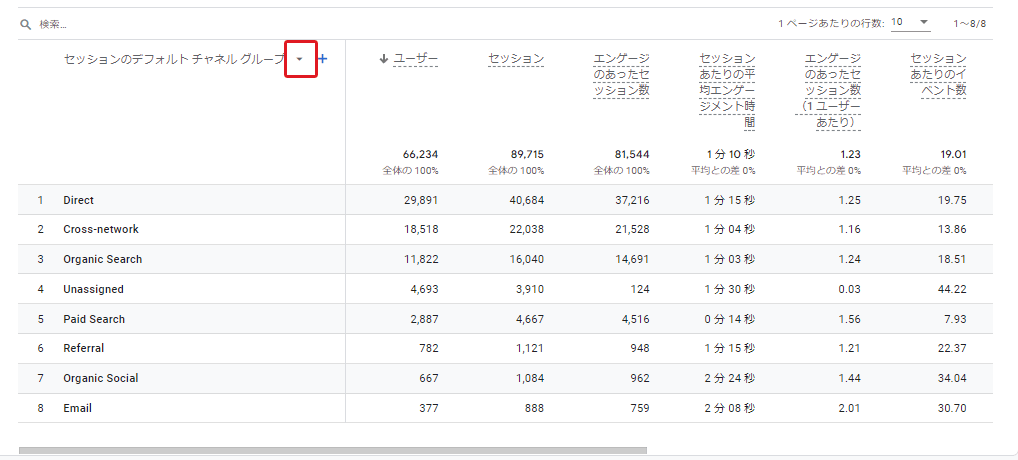Sort by エンゲージのあったセッション数(1ユーザーあたり) header
The height and width of the screenshot is (460, 1018).
(x=828, y=90)
